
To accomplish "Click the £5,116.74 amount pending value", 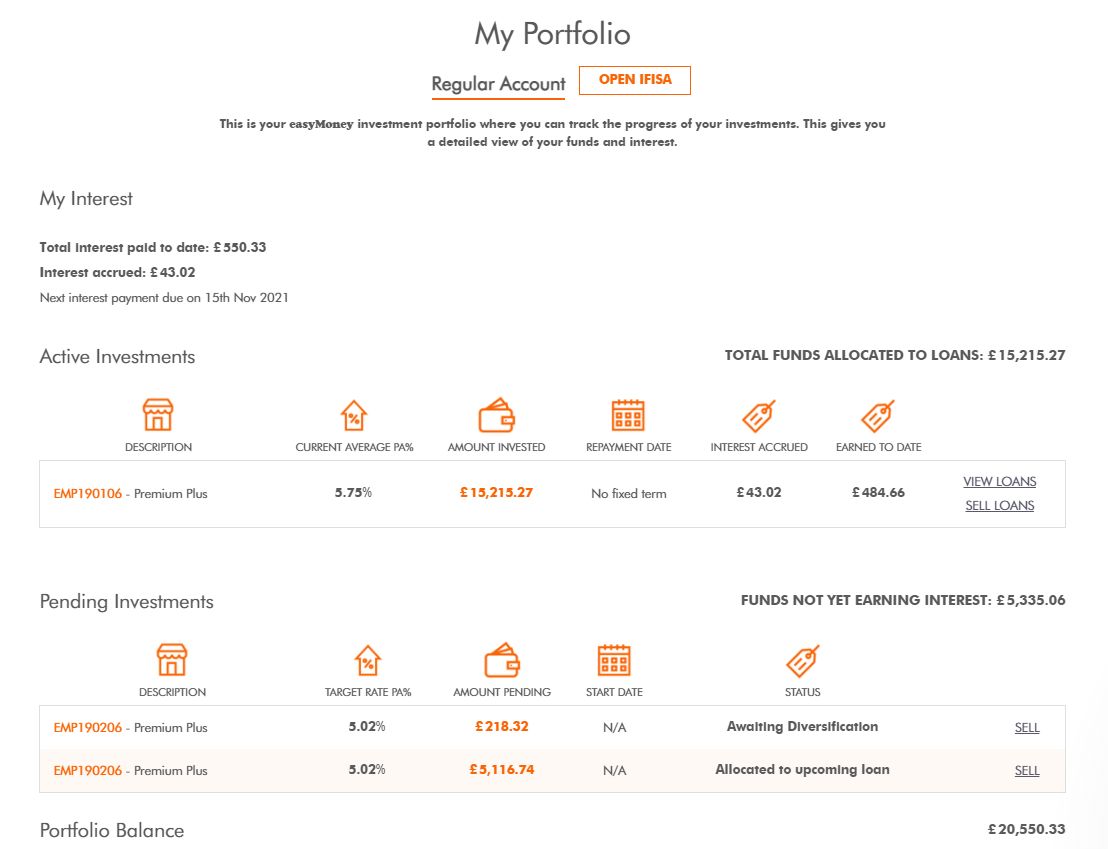I will tap(502, 770).
